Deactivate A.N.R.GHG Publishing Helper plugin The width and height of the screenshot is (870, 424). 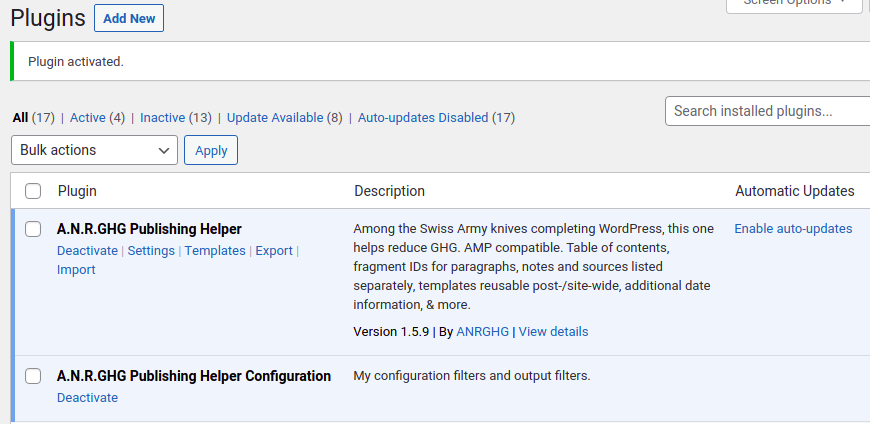[87, 251]
